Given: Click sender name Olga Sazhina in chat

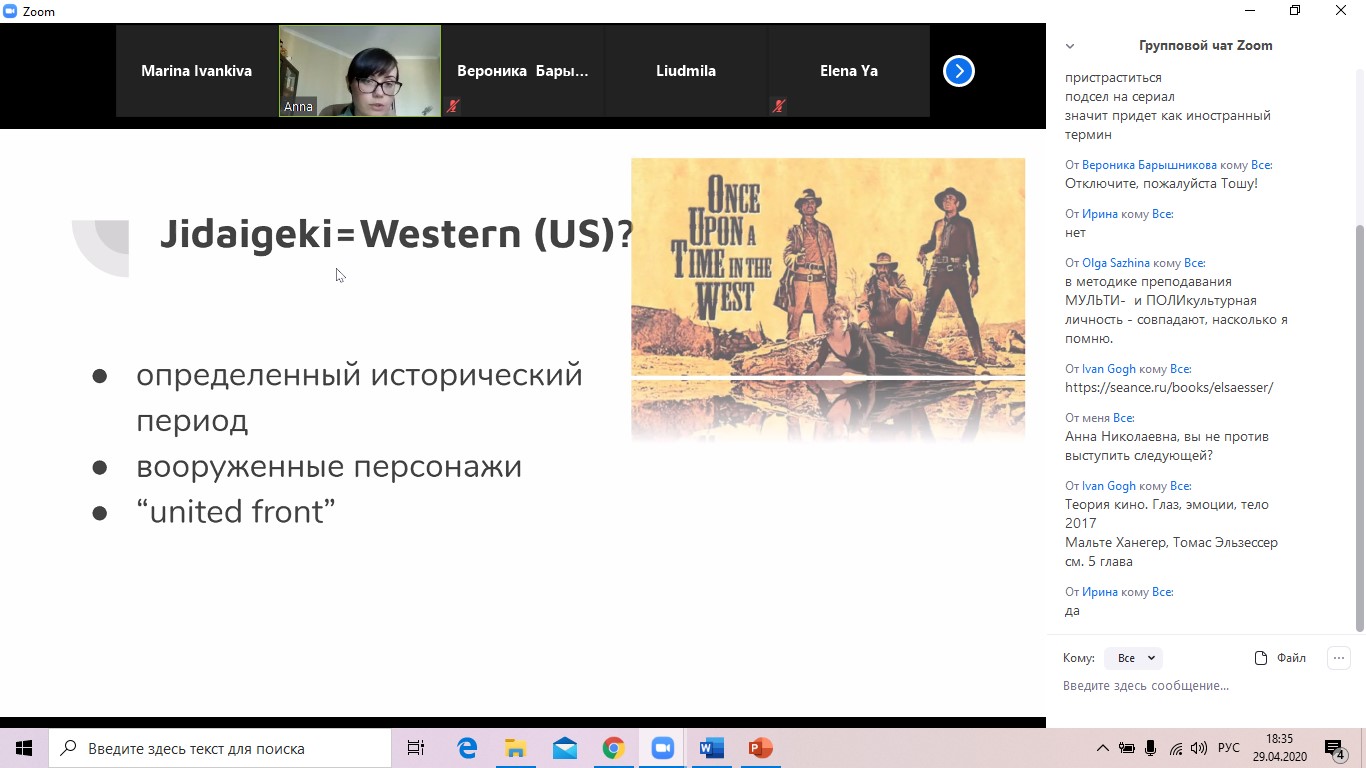Looking at the screenshot, I should click(1116, 263).
